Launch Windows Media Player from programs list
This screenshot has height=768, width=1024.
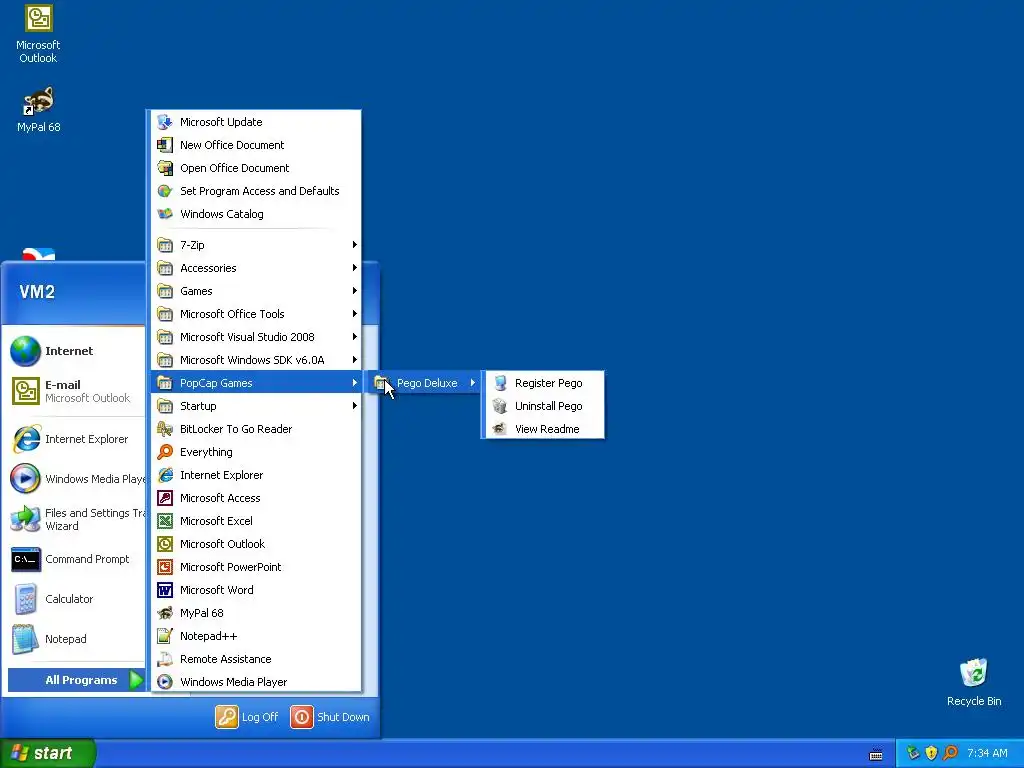tap(257, 682)
